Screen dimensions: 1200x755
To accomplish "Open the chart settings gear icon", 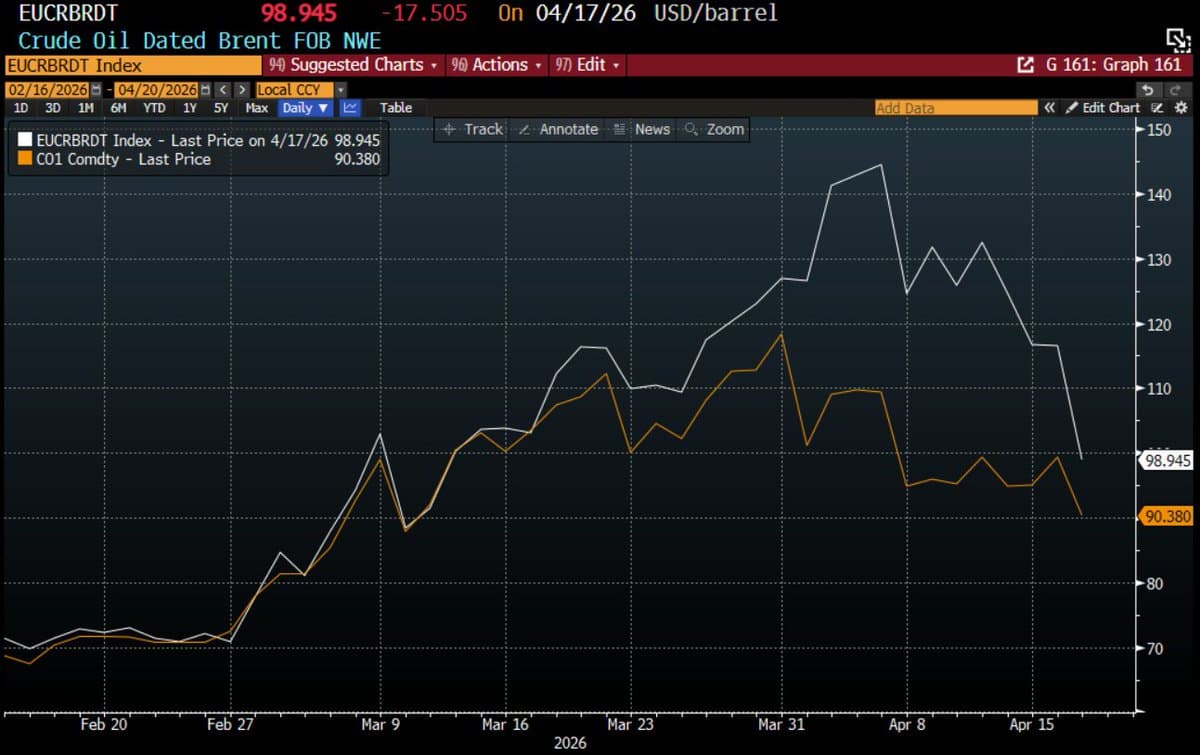I will 1180,108.
